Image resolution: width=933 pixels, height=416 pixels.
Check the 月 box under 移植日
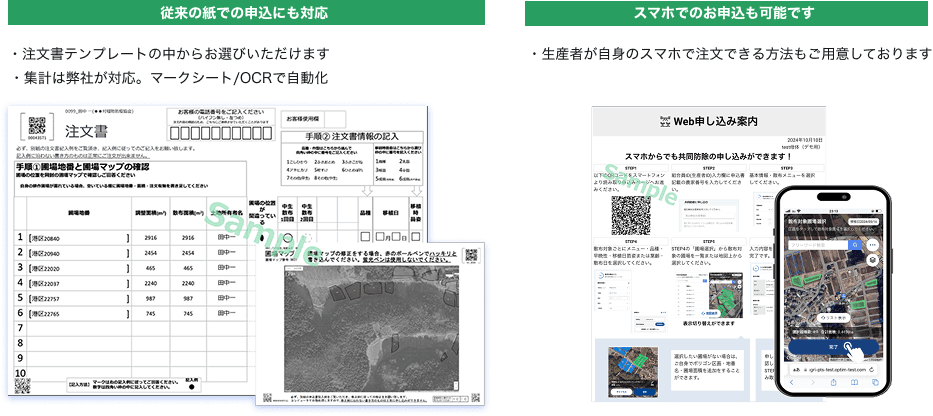pyautogui.click(x=381, y=237)
